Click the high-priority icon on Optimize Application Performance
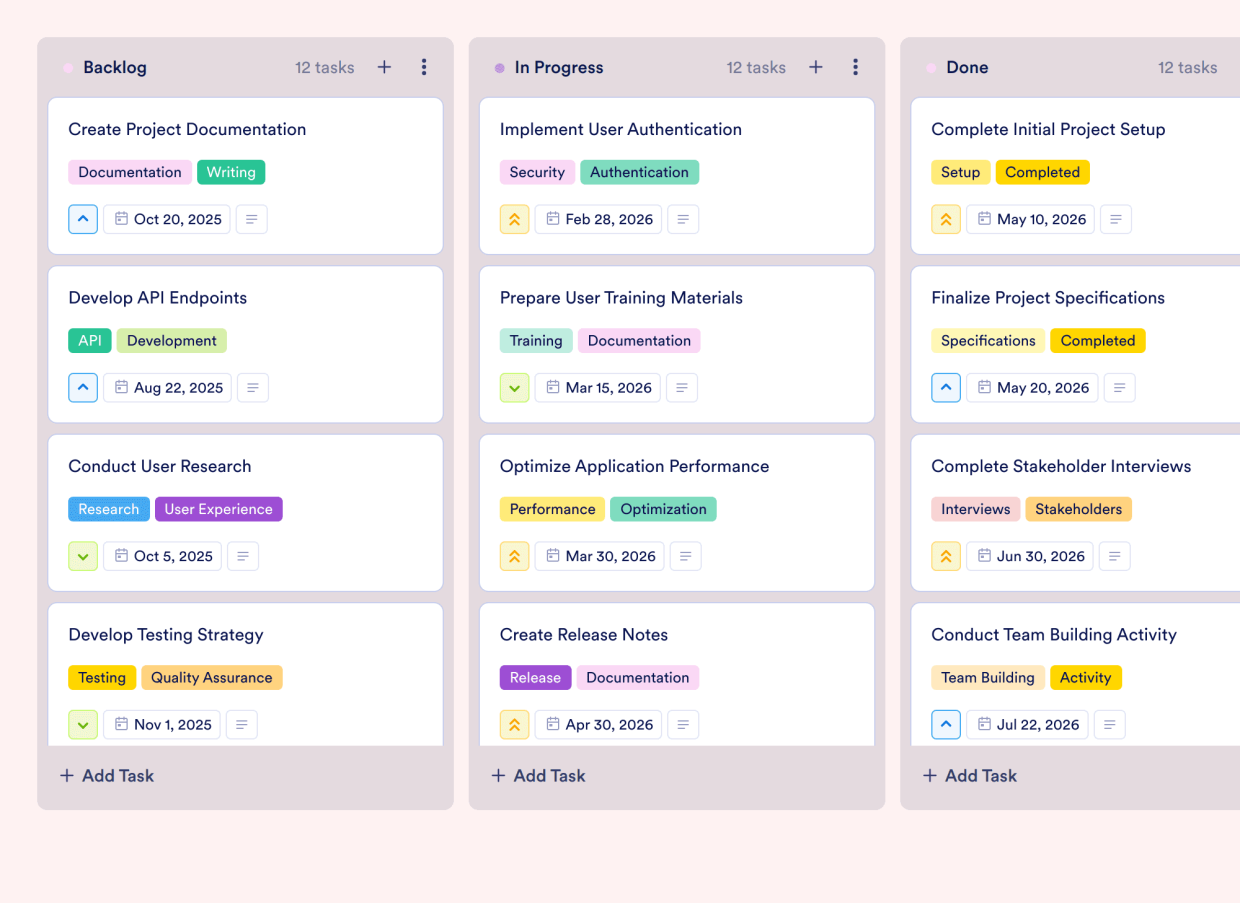Screen dimensions: 1240x903 tap(514, 556)
